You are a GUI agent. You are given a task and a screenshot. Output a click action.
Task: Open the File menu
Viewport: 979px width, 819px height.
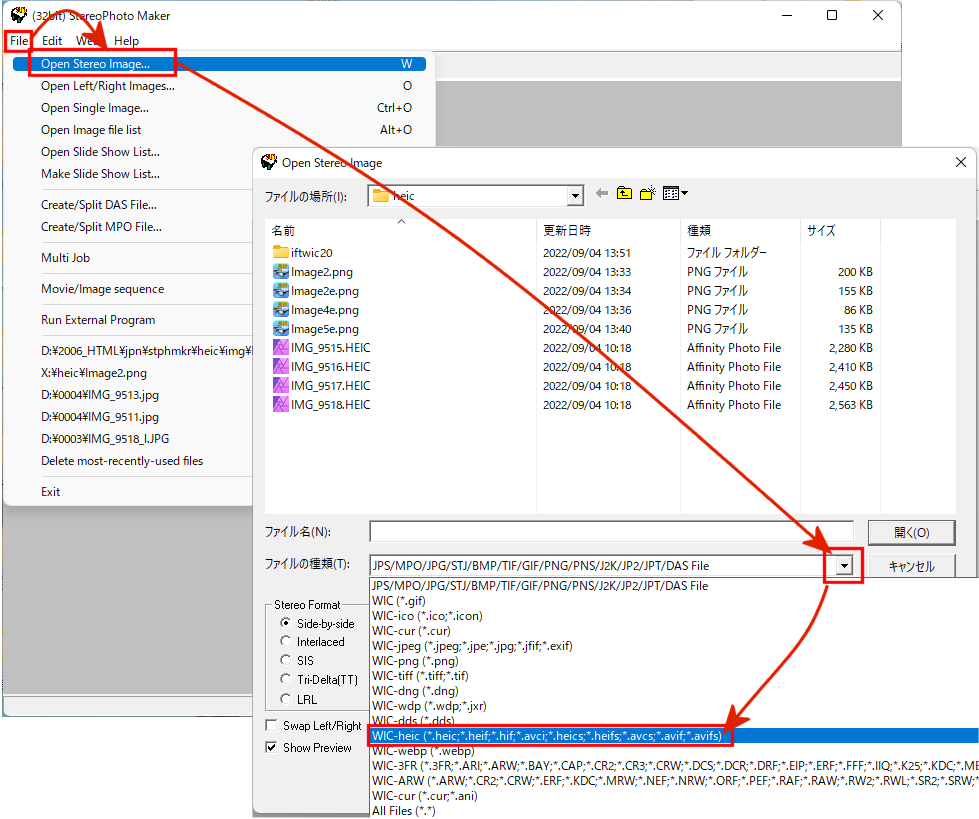[x=19, y=41]
